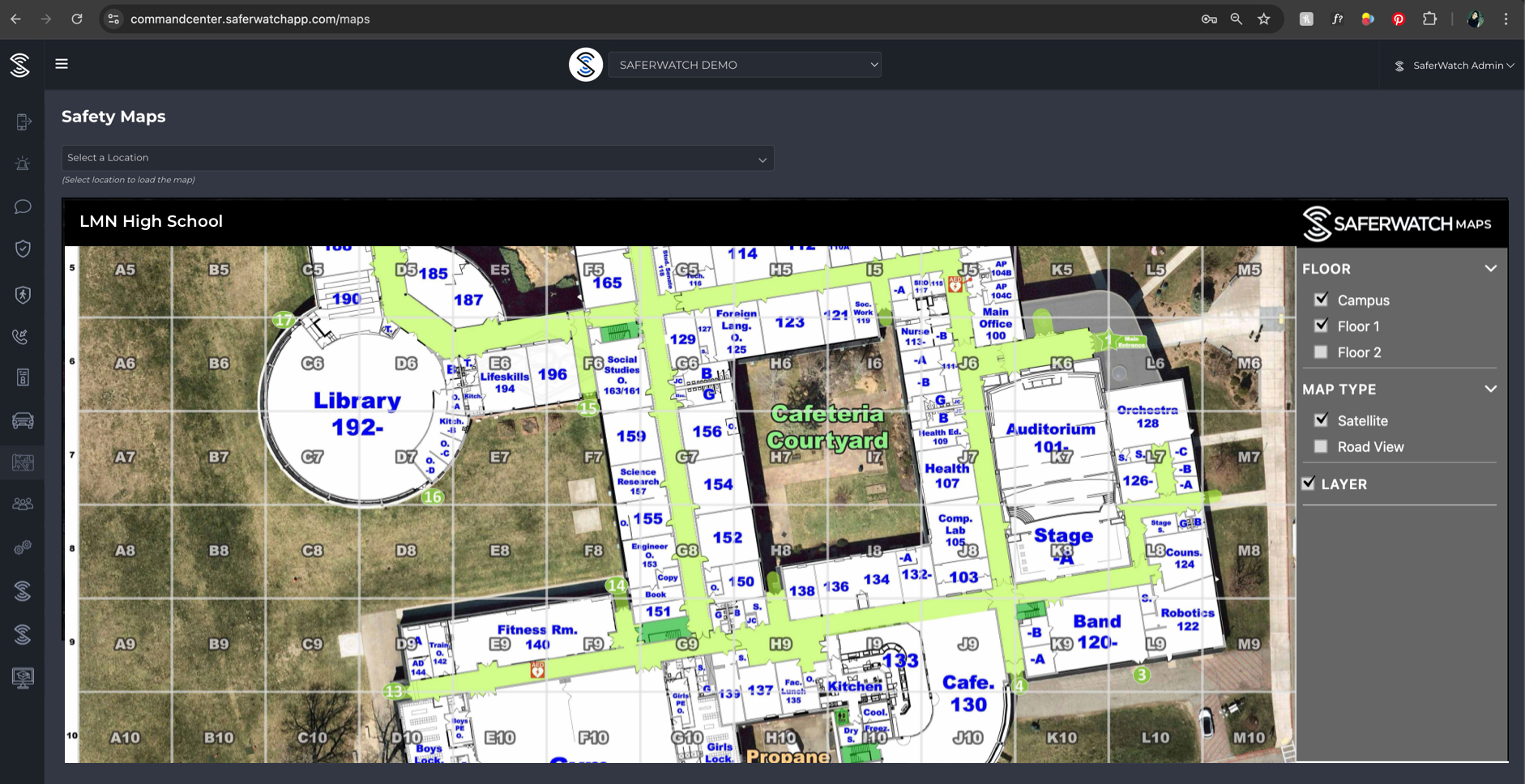Select the vehicle car icon in sidebar
Screen dimensions: 1525x784
(x=23, y=420)
